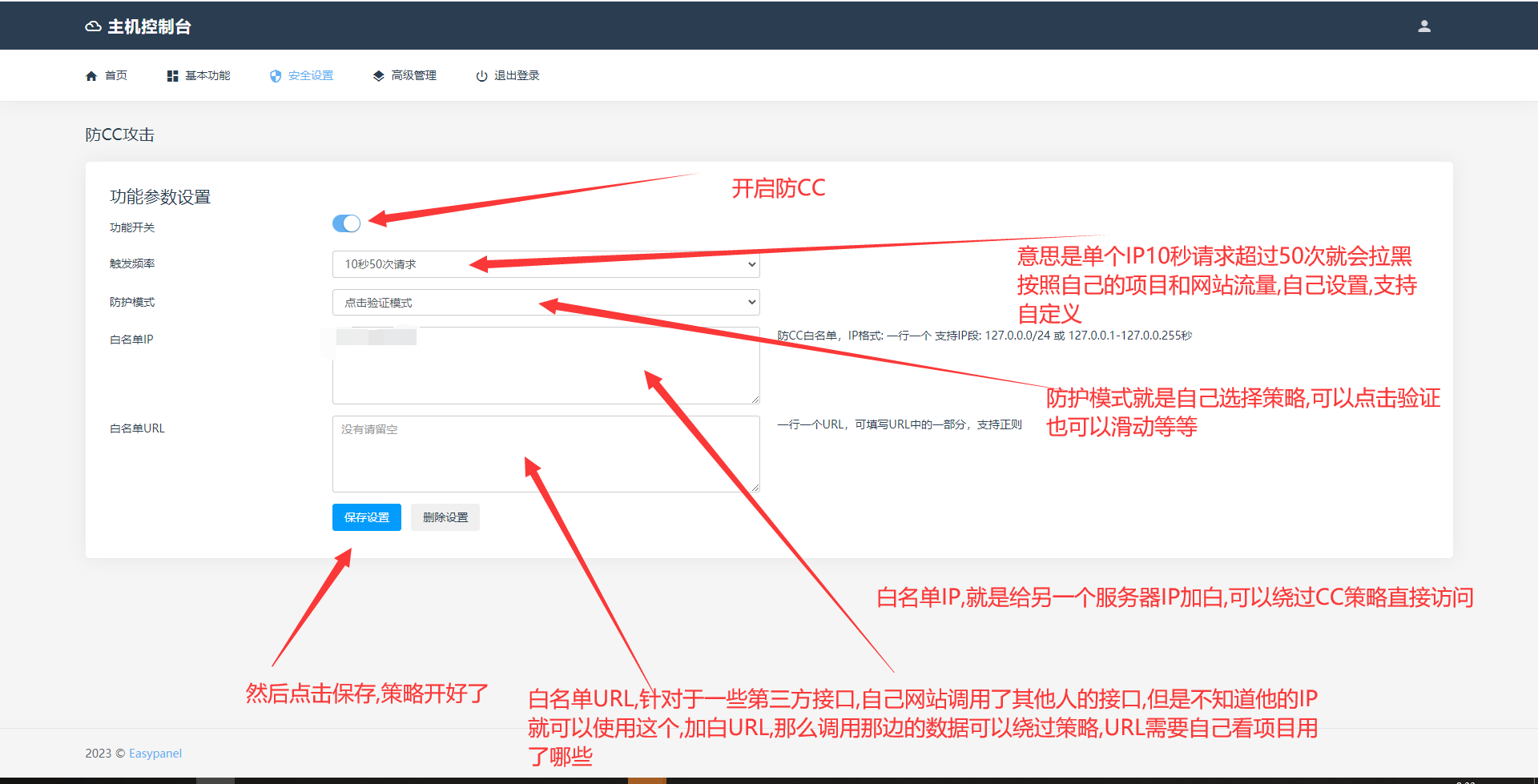1538x784 pixels.
Task: Click the power icon for 退出登录
Action: pyautogui.click(x=481, y=76)
